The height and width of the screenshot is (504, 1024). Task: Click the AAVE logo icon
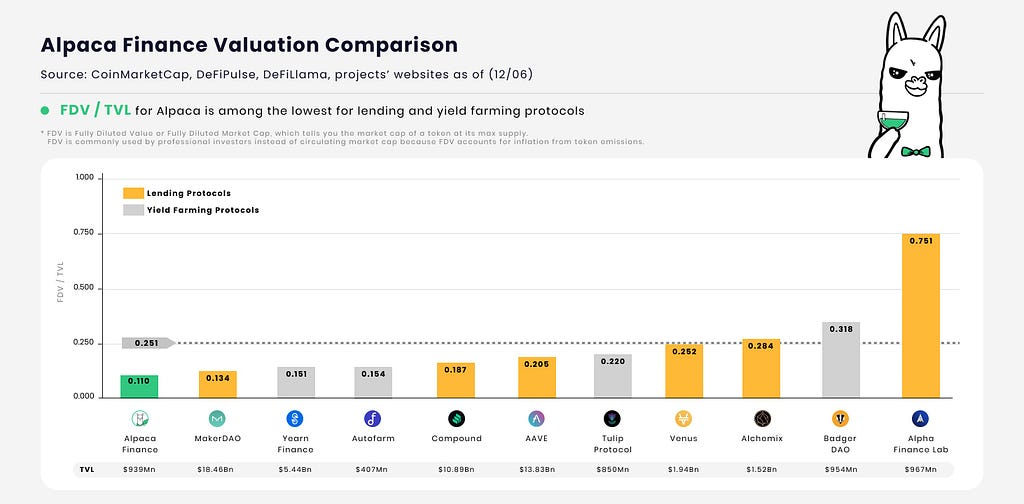click(x=537, y=418)
